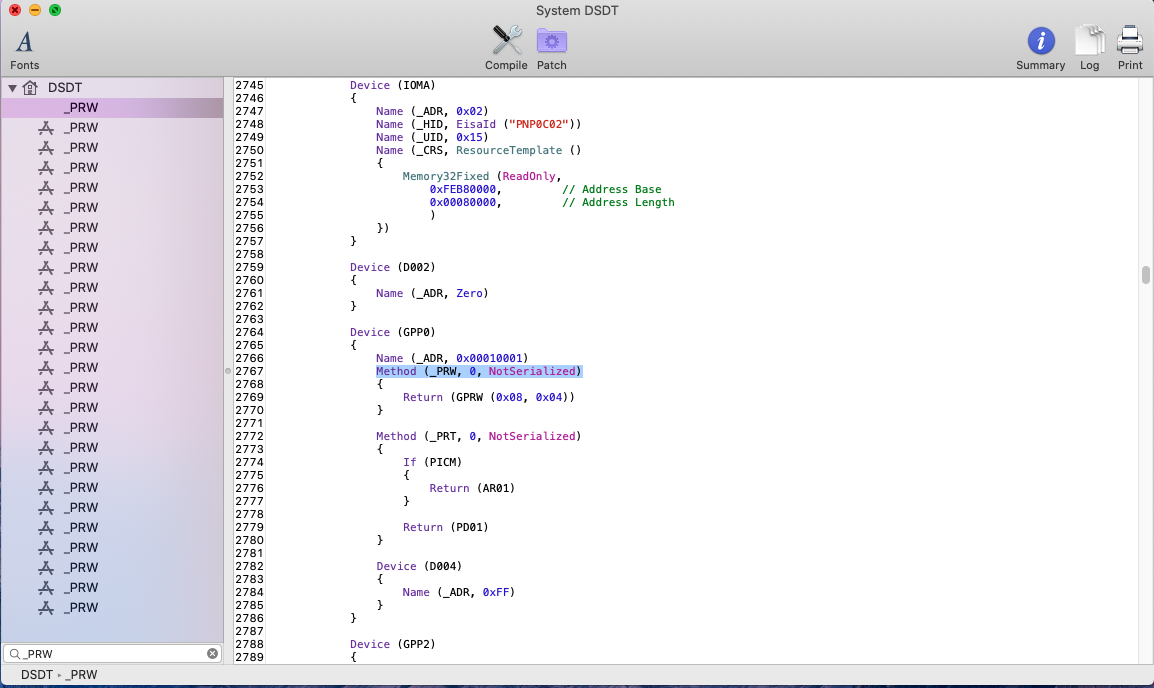Click the search magnifier icon
1154x688 pixels.
14,654
